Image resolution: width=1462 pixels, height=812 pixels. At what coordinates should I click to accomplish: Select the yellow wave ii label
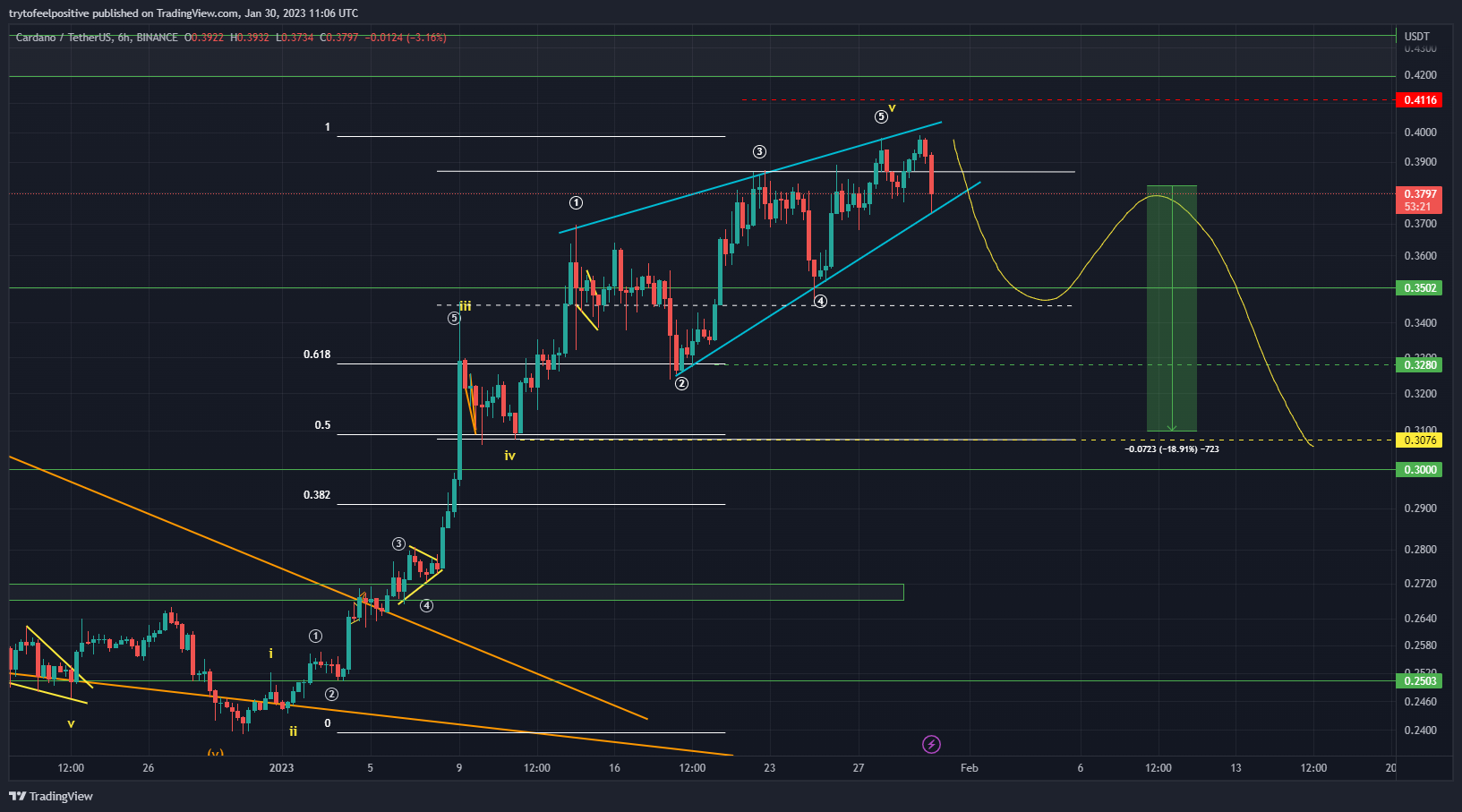click(293, 731)
